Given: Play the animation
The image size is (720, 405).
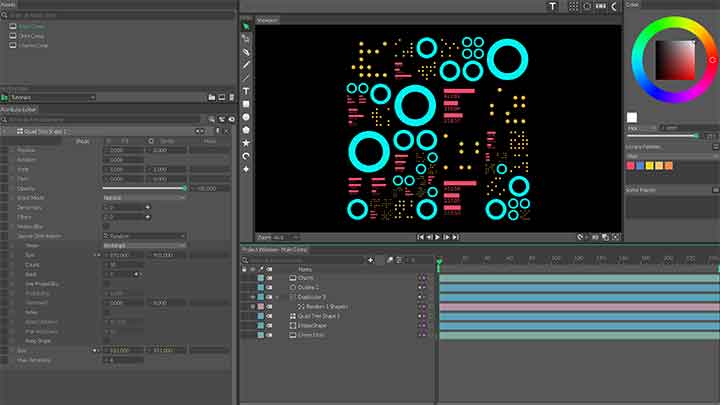Looking at the screenshot, I should (x=438, y=237).
